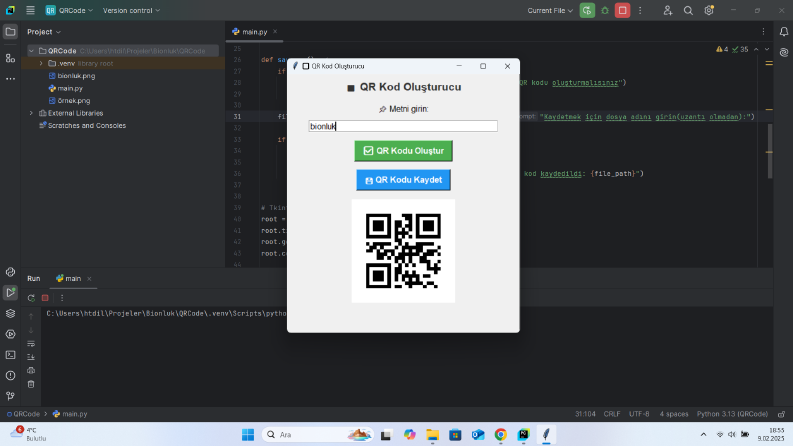The image size is (793, 446).
Task: Open the Structure tool window icon
Action: tap(10, 58)
